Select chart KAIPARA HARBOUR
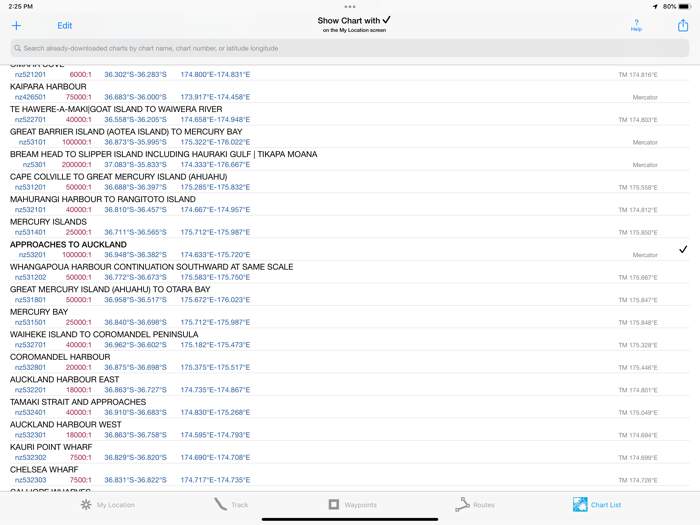This screenshot has height=525, width=700. point(350,92)
